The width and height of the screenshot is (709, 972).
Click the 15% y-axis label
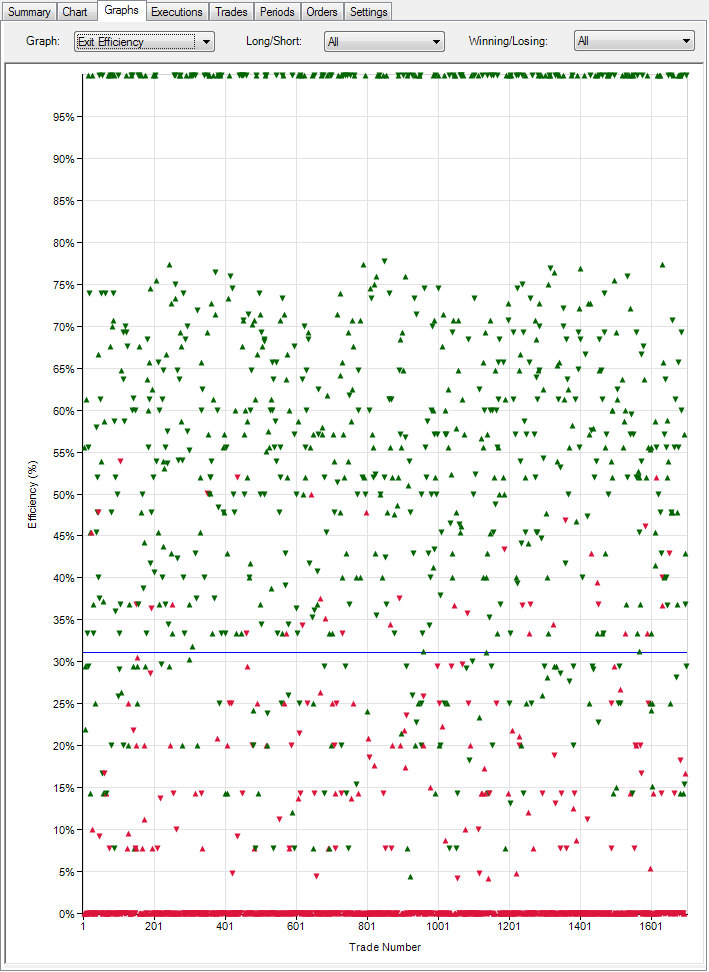[64, 789]
